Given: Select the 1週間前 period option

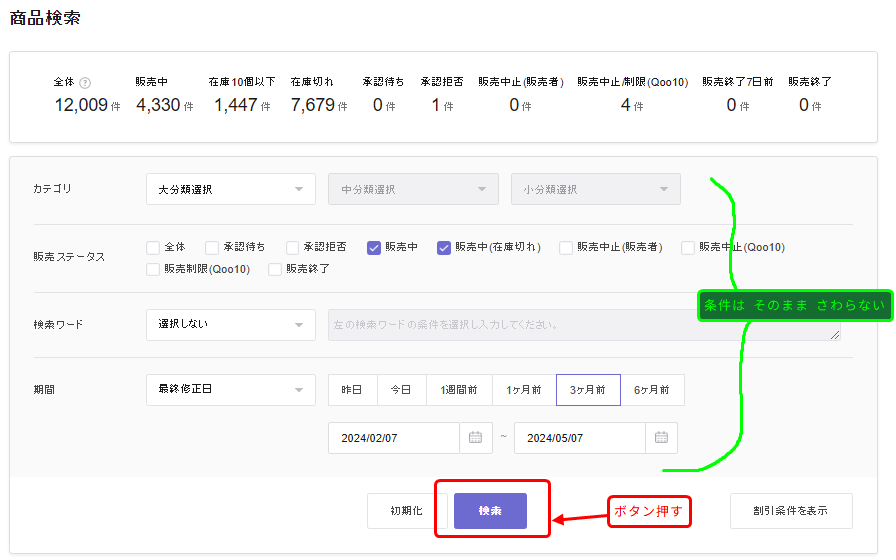Looking at the screenshot, I should coord(459,390).
